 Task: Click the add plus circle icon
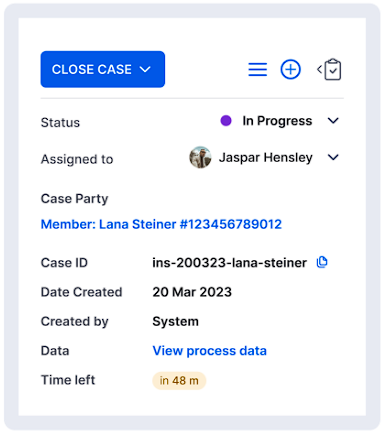pos(290,70)
